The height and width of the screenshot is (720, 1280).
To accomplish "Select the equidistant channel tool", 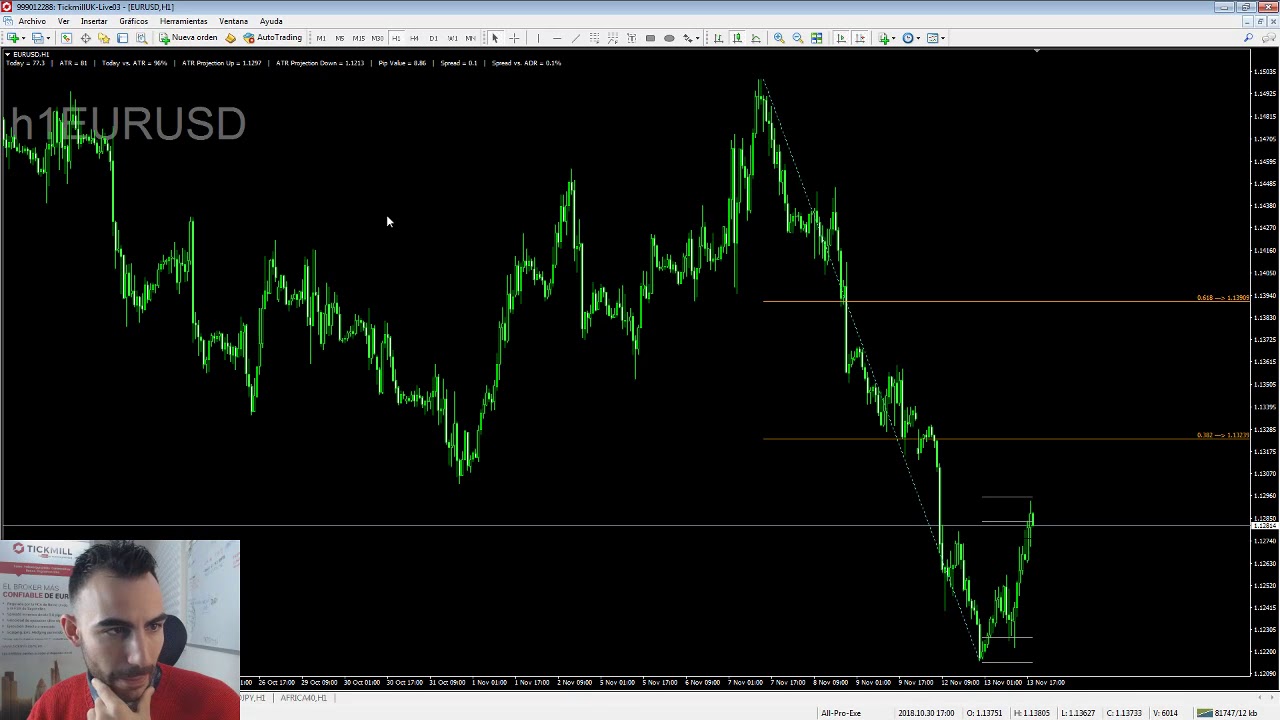I will point(594,38).
